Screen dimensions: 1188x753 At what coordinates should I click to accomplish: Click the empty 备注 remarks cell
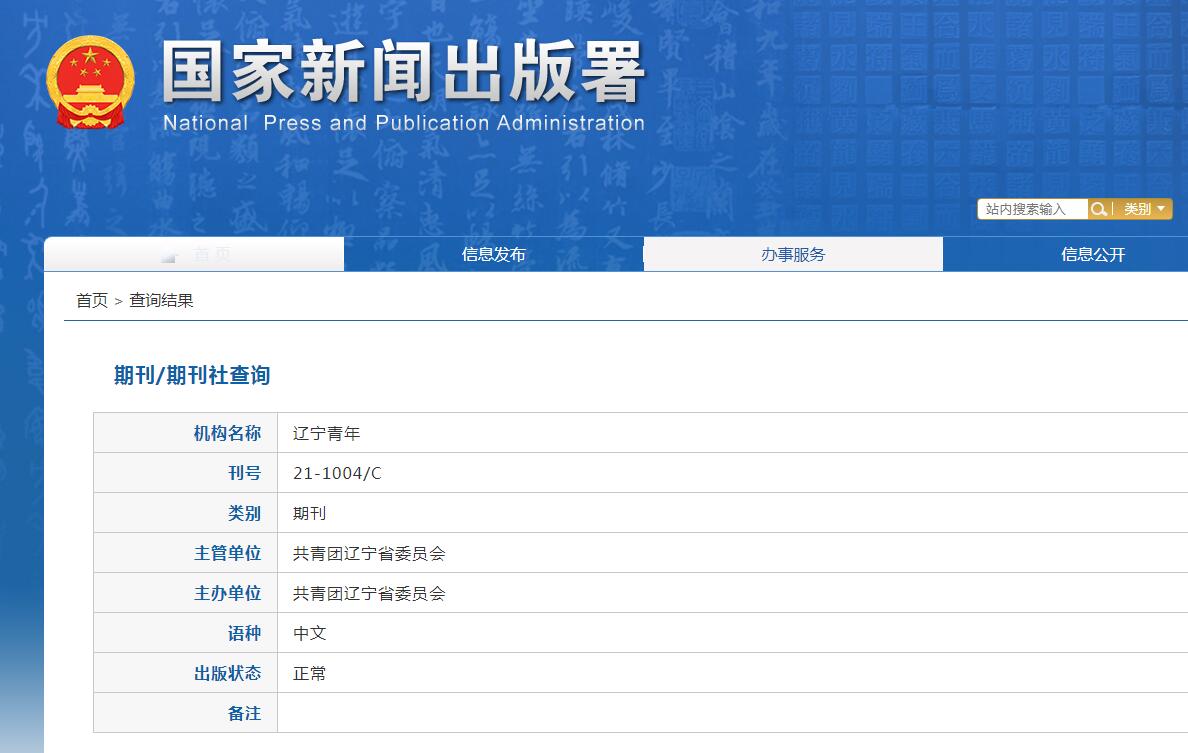[600, 713]
